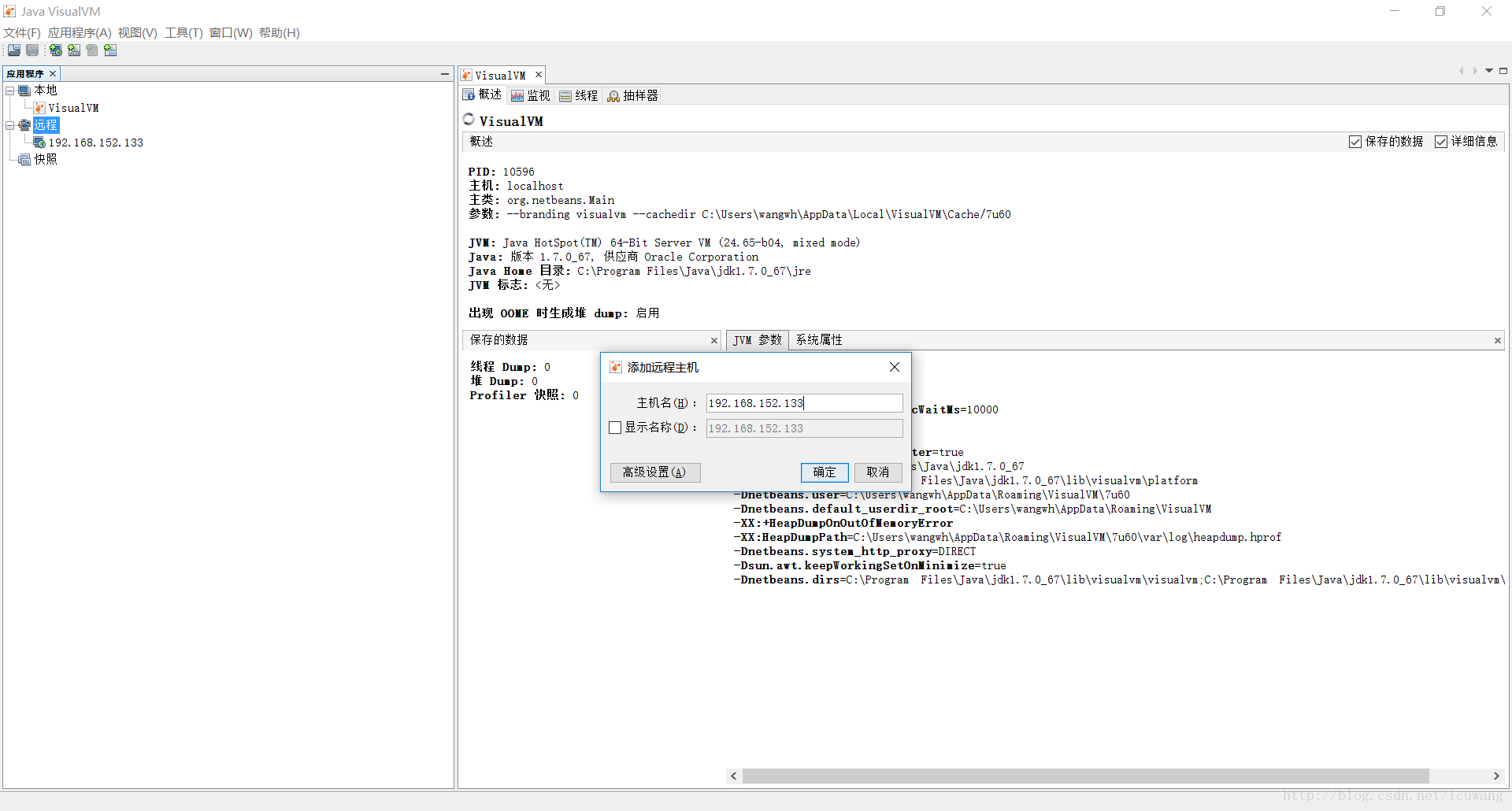Close the 添加远程主机 dialog
1512x811 pixels.
(x=895, y=367)
